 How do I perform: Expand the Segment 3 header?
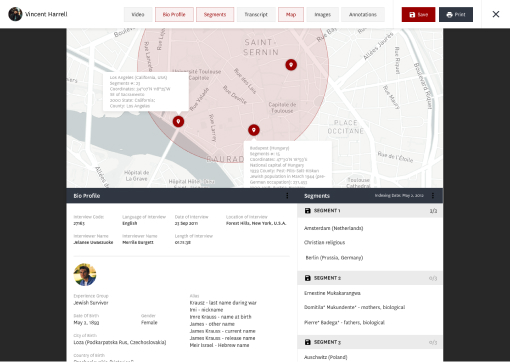370,342
